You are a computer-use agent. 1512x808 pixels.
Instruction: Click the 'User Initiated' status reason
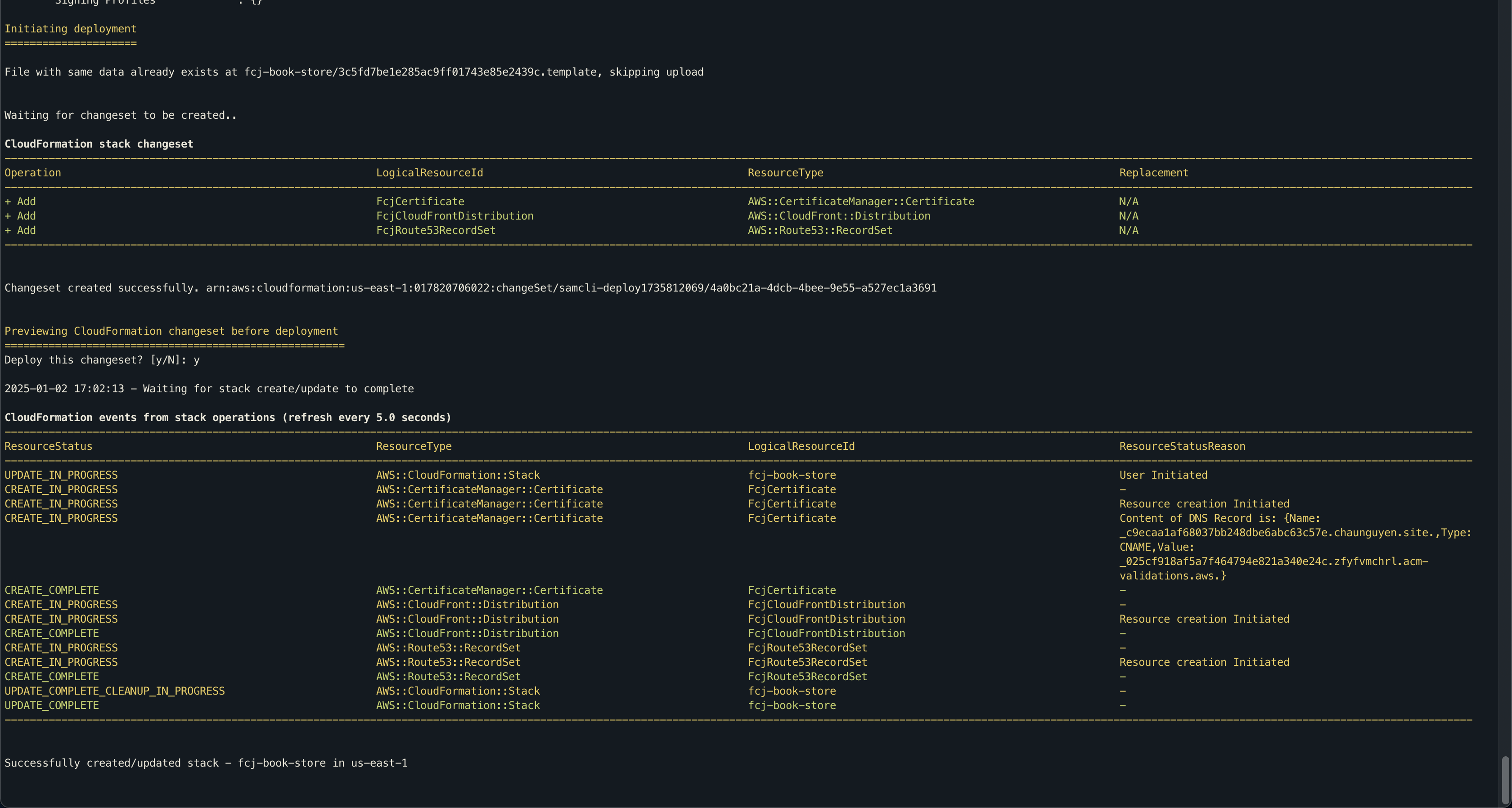point(1163,475)
